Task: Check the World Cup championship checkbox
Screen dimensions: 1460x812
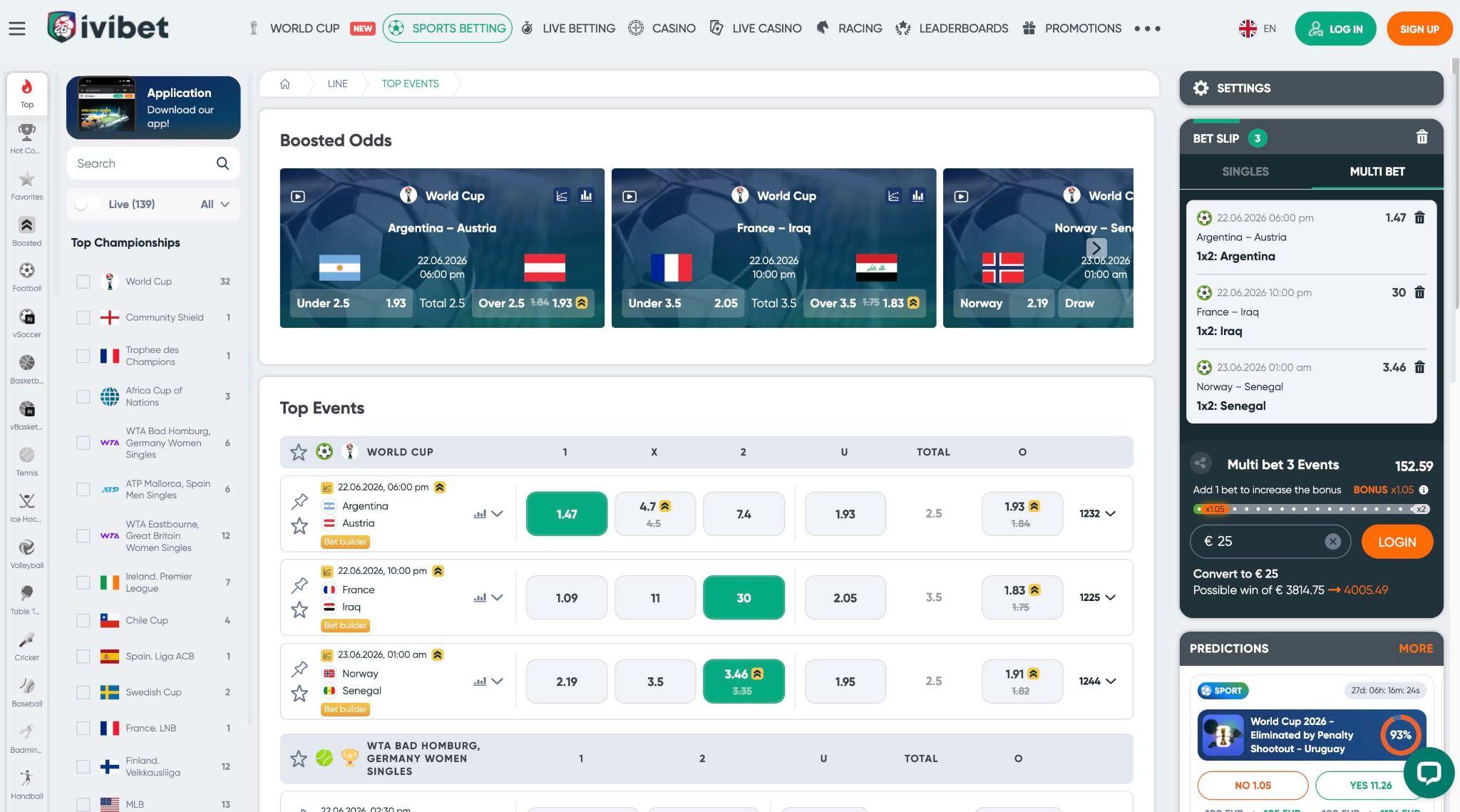Action: (x=83, y=282)
